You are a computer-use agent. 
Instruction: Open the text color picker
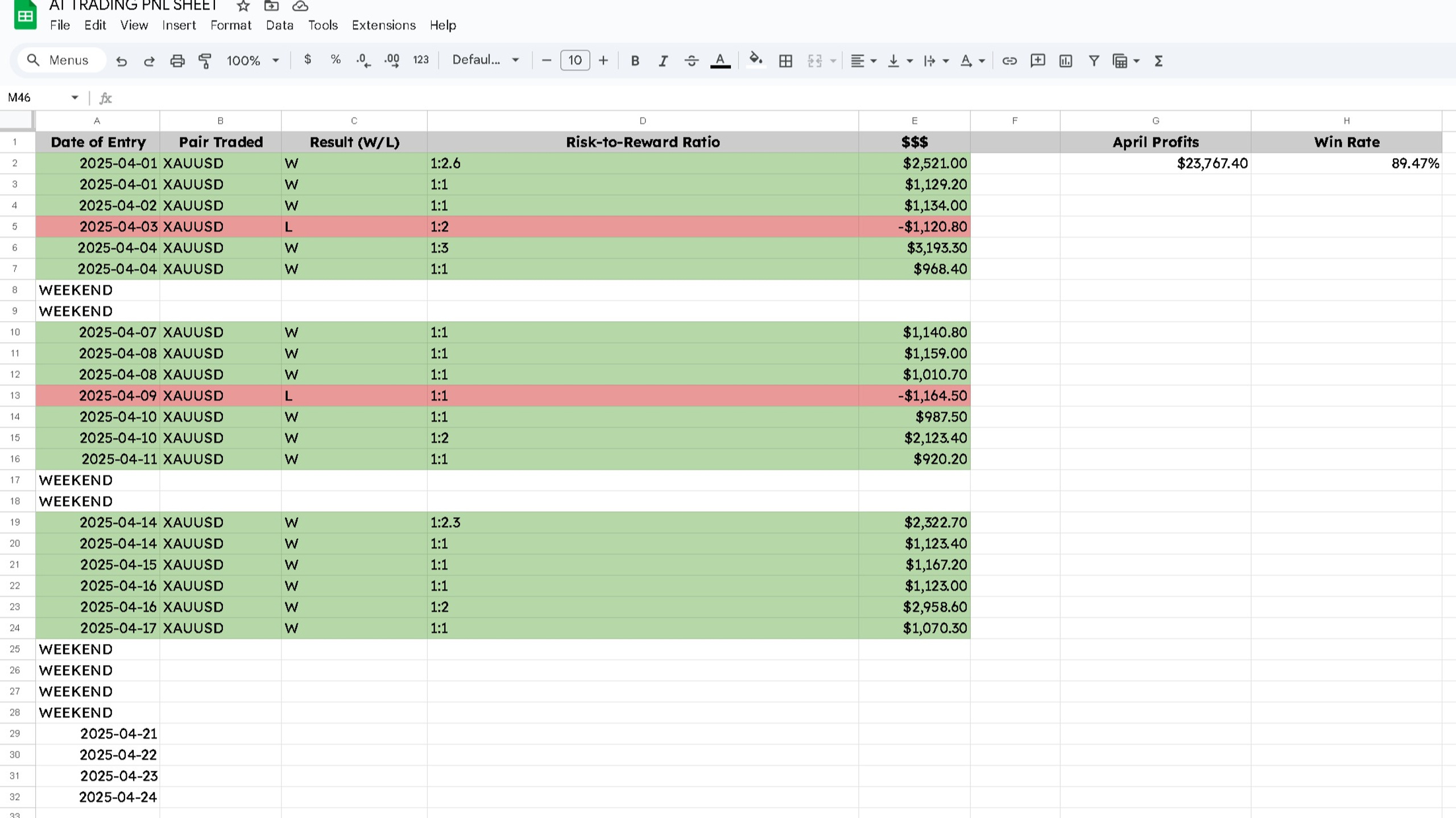click(720, 61)
